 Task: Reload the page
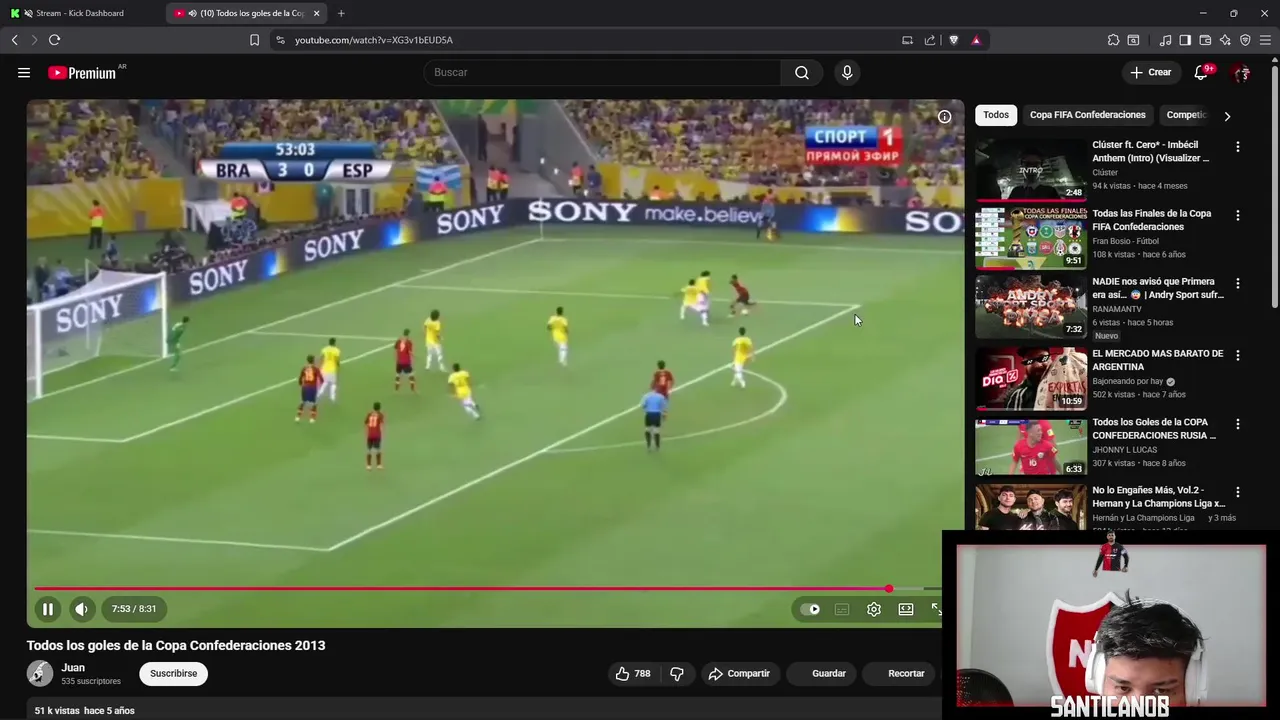54,40
